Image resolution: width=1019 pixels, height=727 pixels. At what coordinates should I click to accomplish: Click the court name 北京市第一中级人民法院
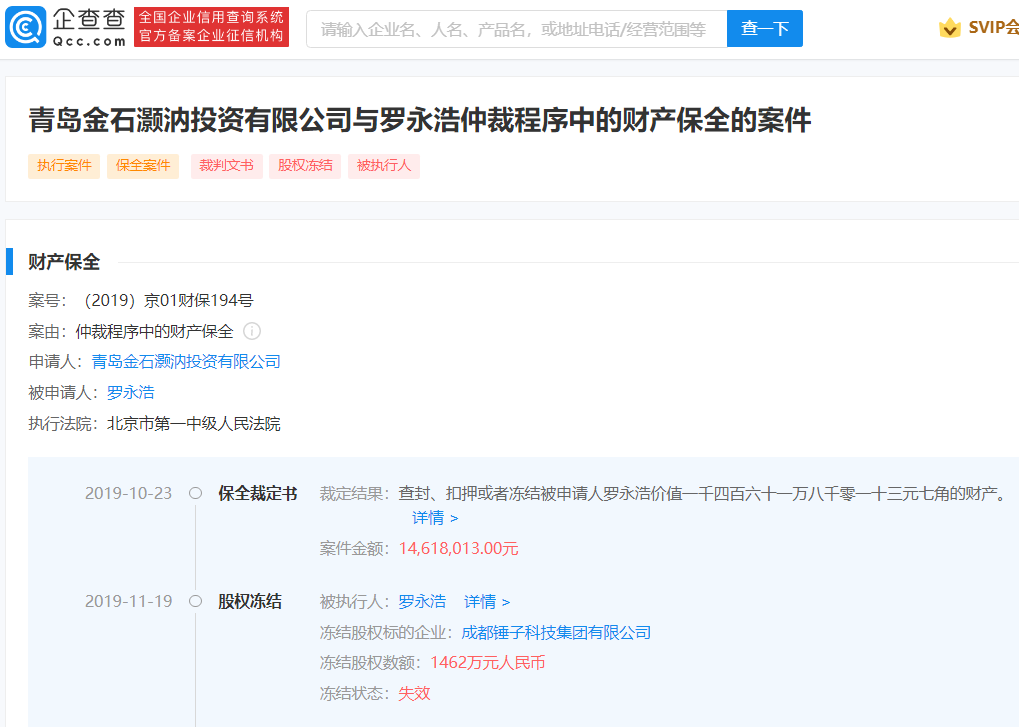click(194, 424)
